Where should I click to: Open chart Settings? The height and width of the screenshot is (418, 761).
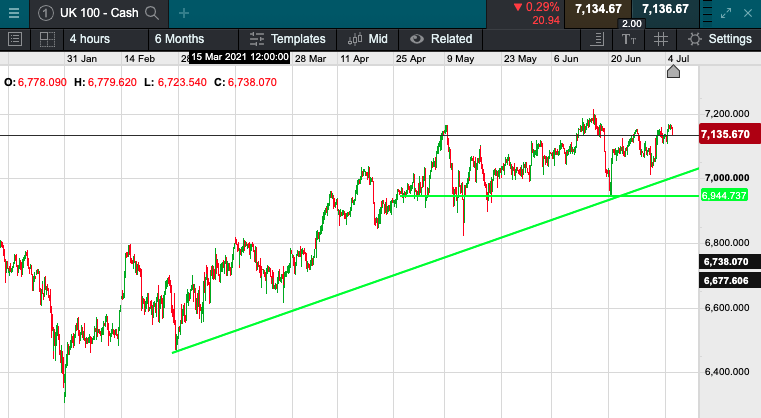point(720,39)
